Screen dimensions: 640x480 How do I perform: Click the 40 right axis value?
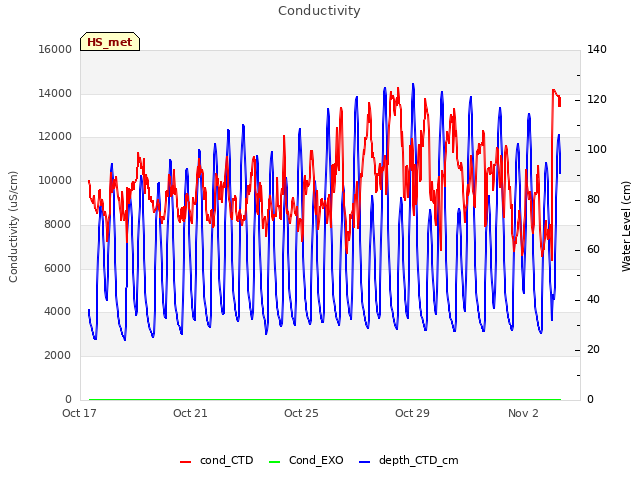(593, 300)
